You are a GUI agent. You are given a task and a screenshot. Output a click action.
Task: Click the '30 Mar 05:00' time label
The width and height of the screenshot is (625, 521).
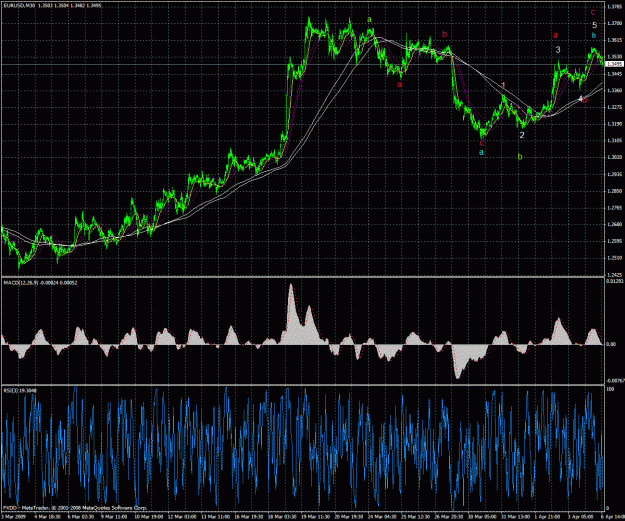(x=482, y=517)
